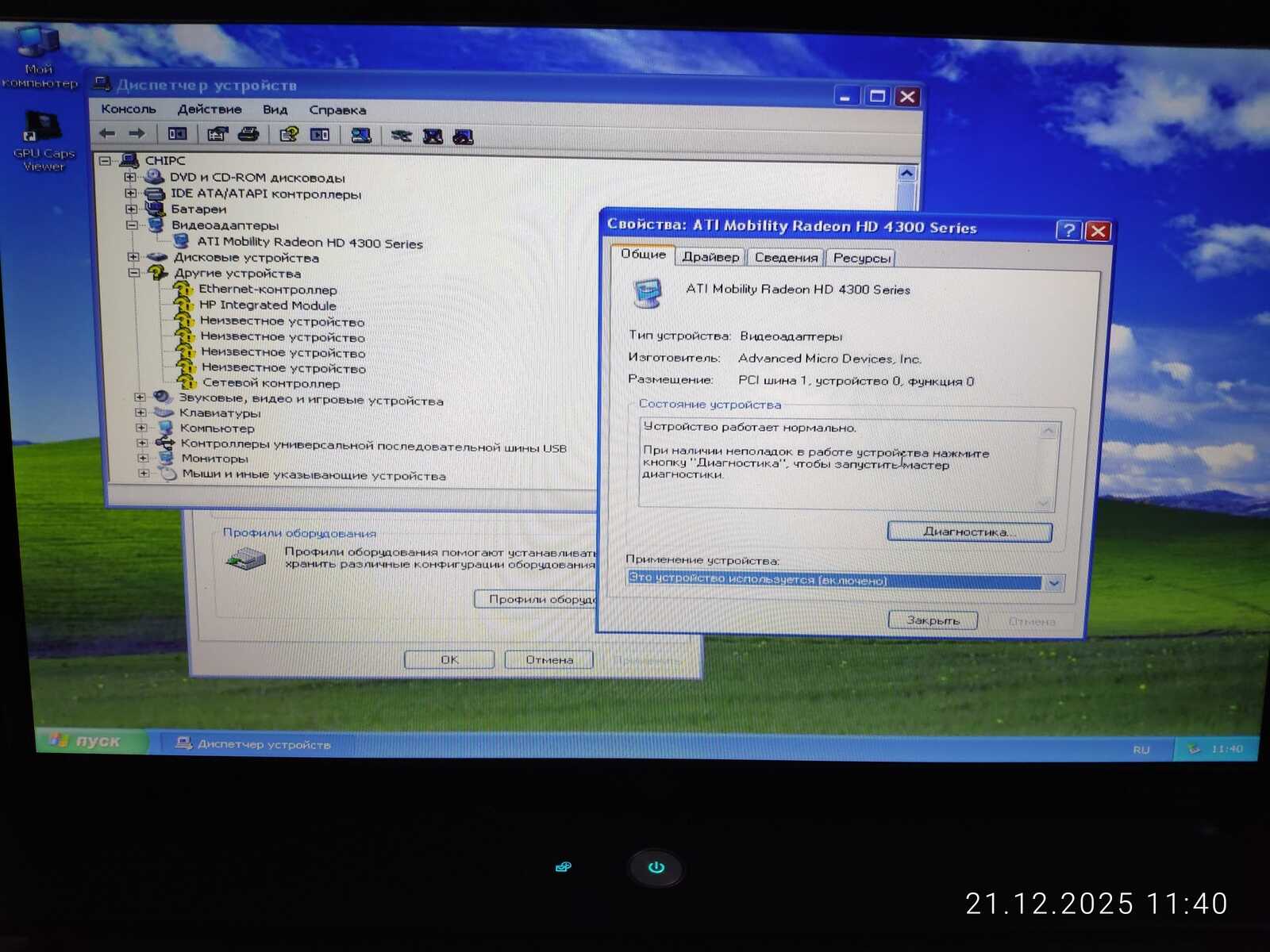Click the ? help button in properties title bar
This screenshot has height=952, width=1270.
click(1068, 230)
